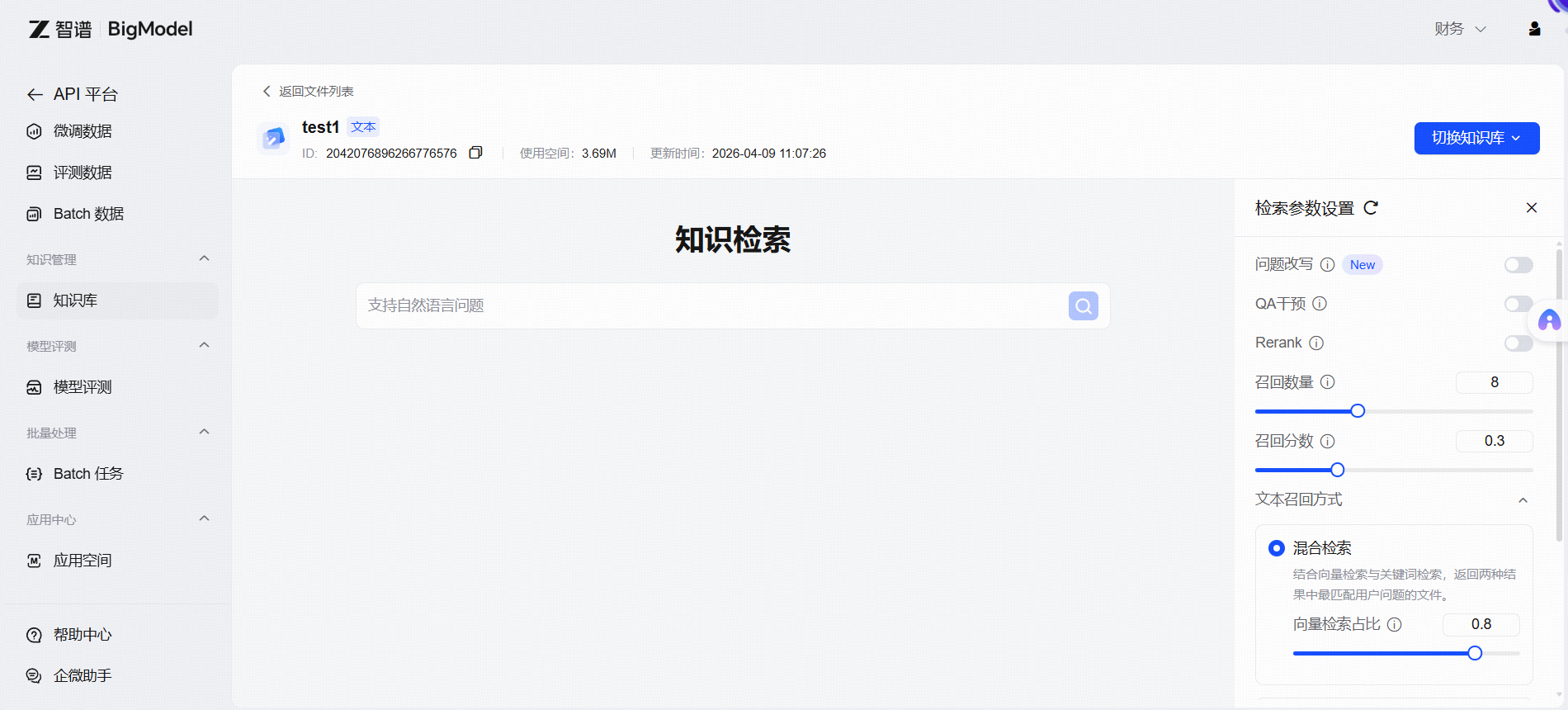Click the floating AI assistant icon
Image resolution: width=1568 pixels, height=710 pixels.
[x=1549, y=320]
